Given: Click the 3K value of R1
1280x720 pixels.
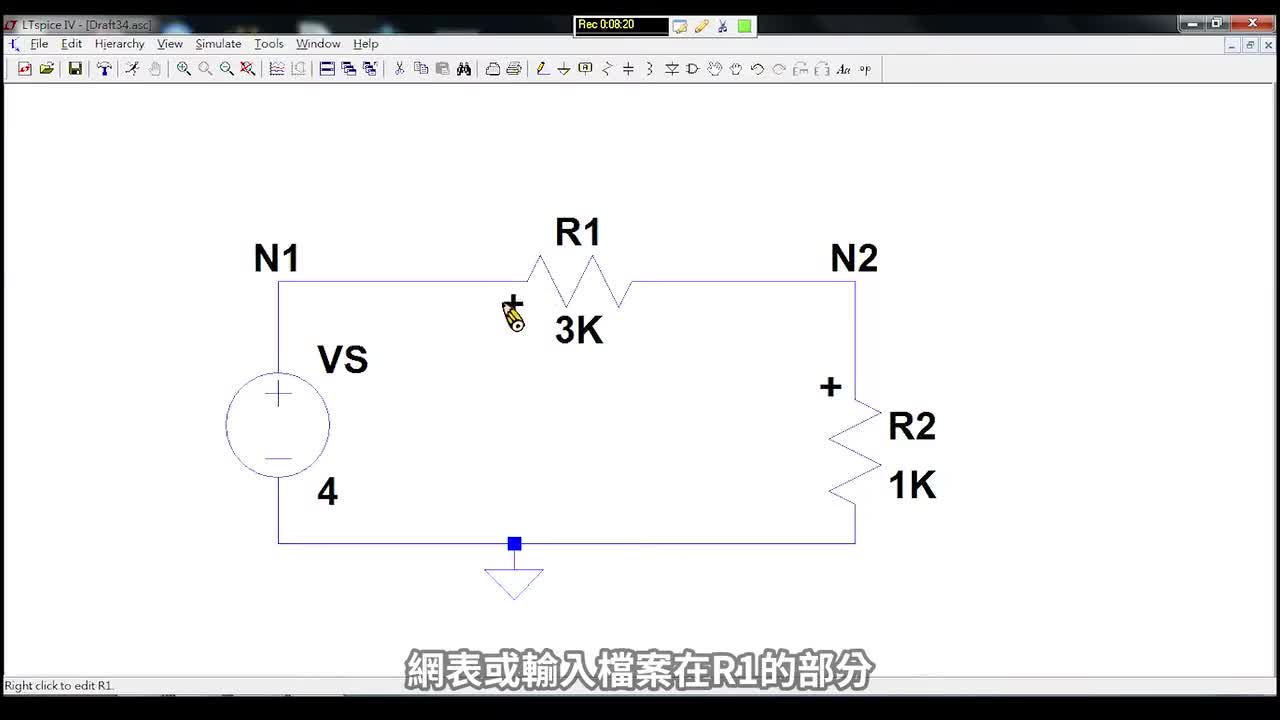Looking at the screenshot, I should (x=579, y=330).
